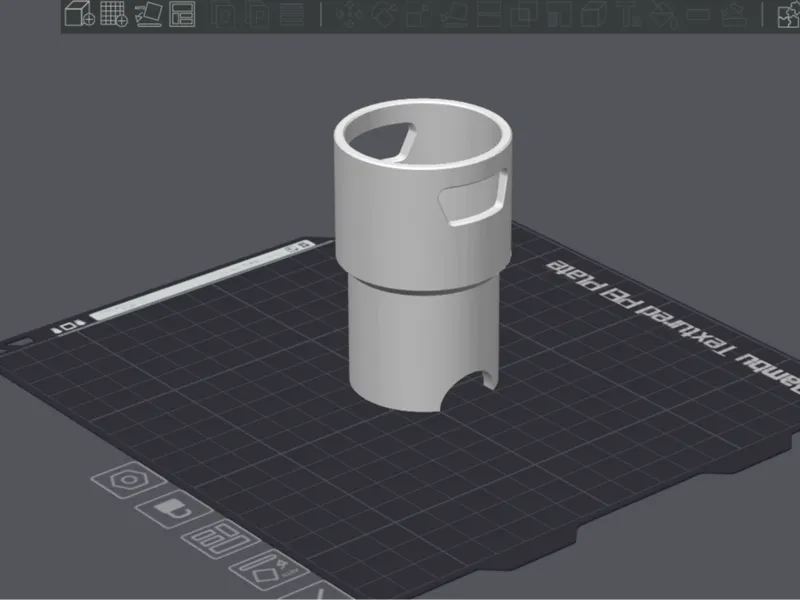Select the Cut tool in toolbar

489,14
